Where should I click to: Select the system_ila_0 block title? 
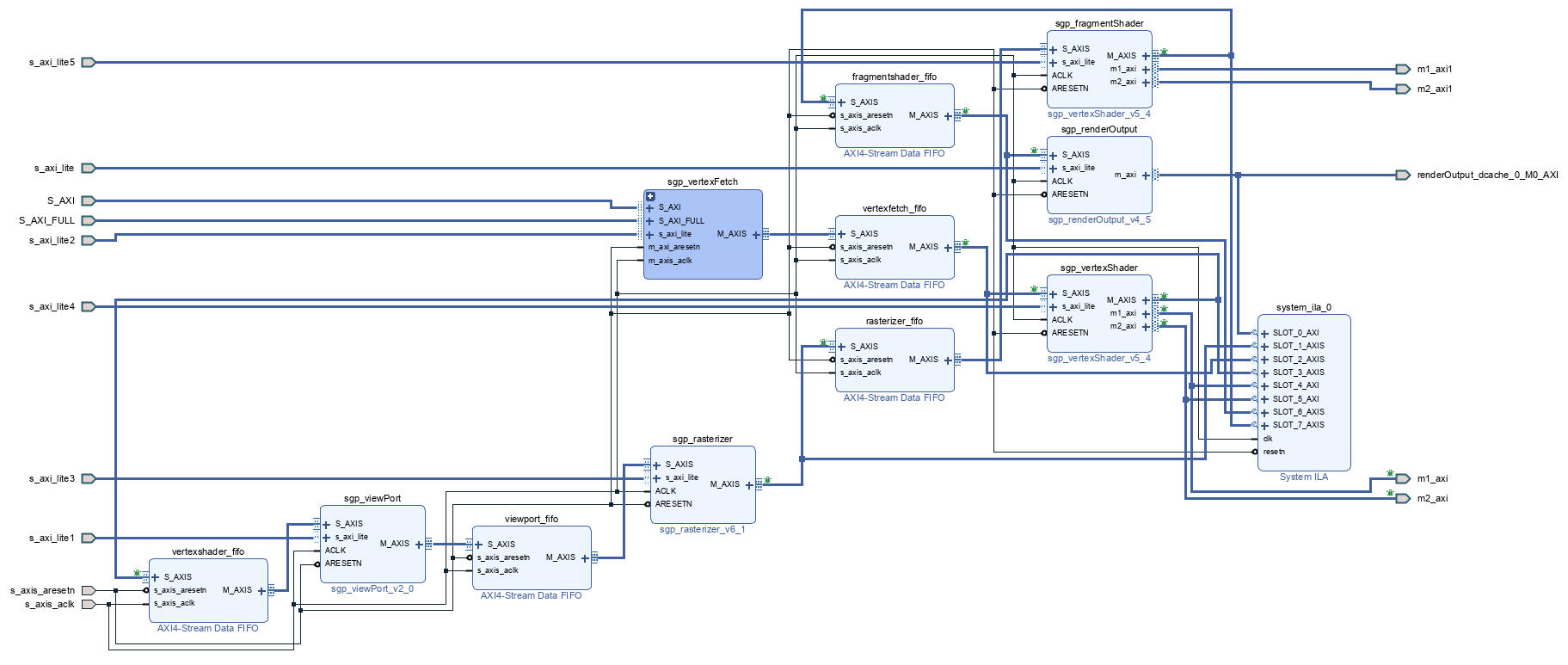tap(1303, 307)
